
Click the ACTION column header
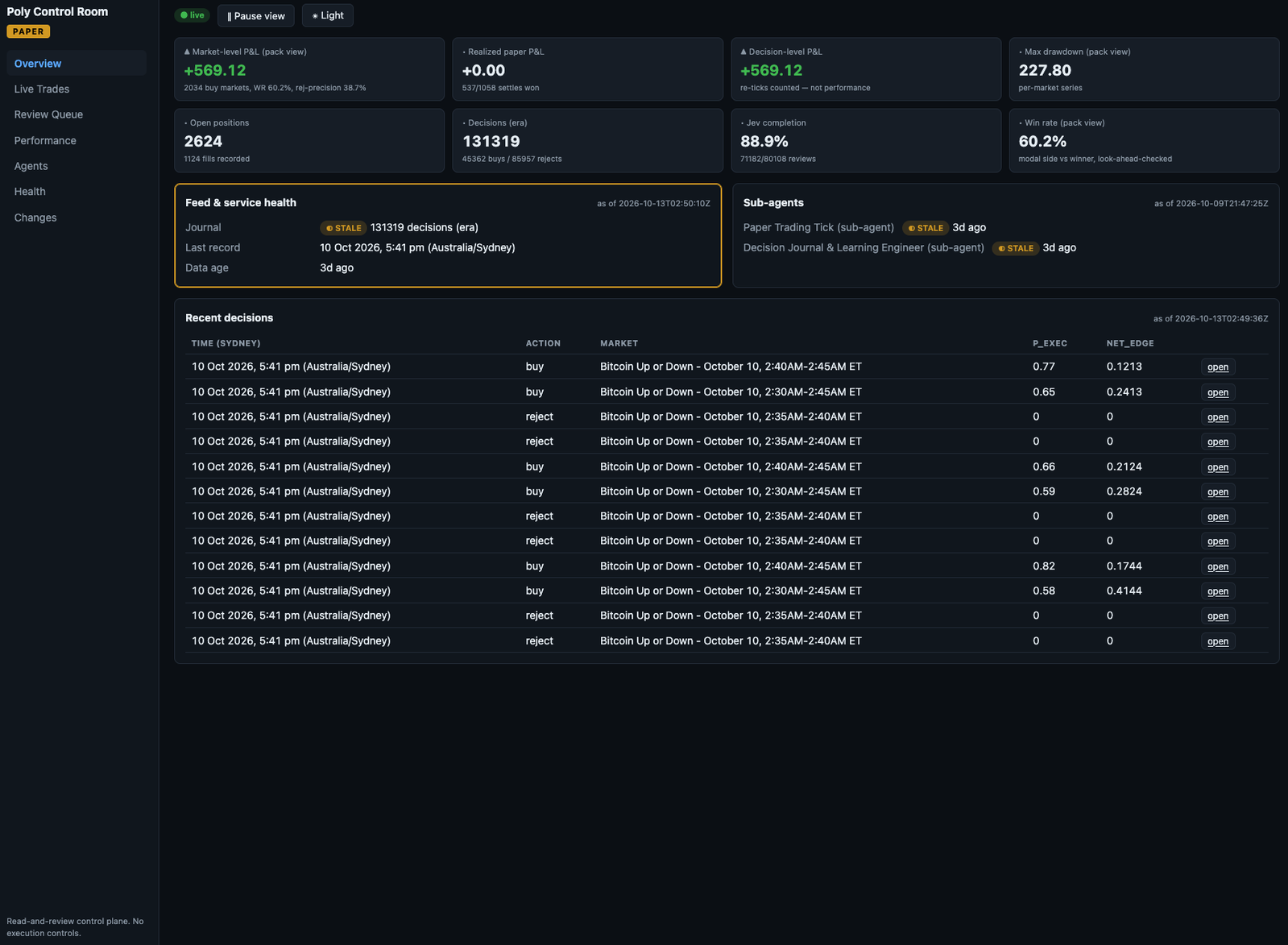coord(543,343)
